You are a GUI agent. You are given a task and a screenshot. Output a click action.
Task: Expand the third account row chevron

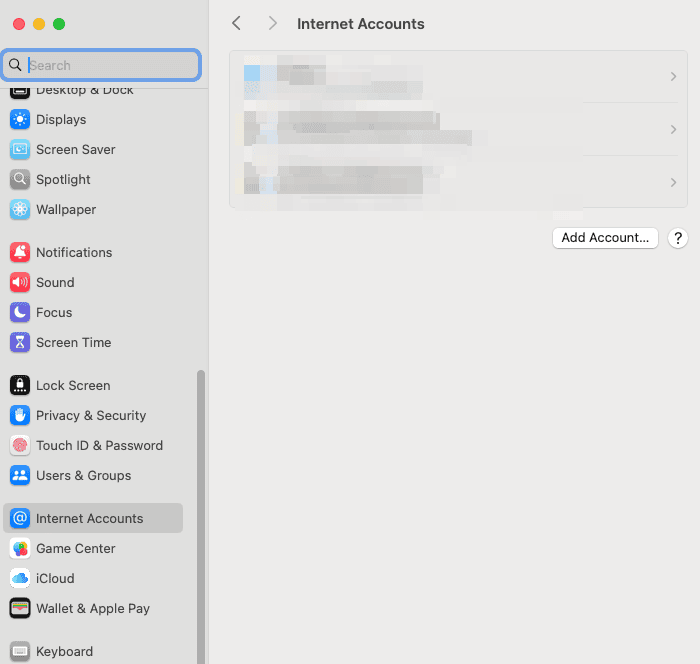click(673, 182)
